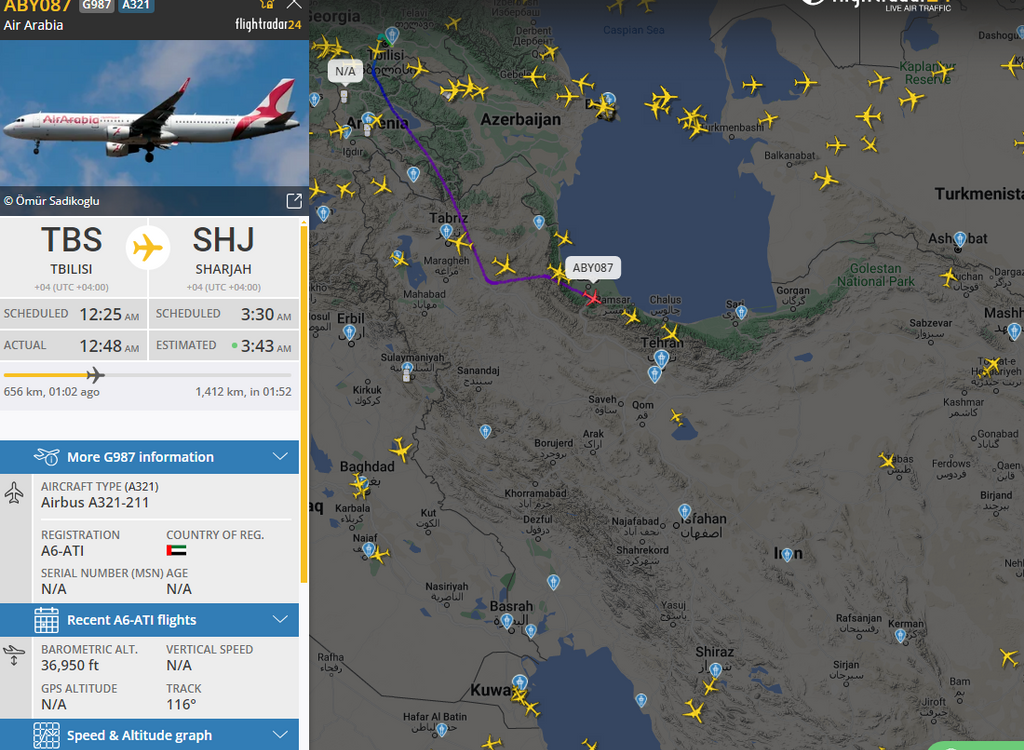The width and height of the screenshot is (1024, 750).
Task: Click the A321 aircraft type badge
Action: [136, 5]
